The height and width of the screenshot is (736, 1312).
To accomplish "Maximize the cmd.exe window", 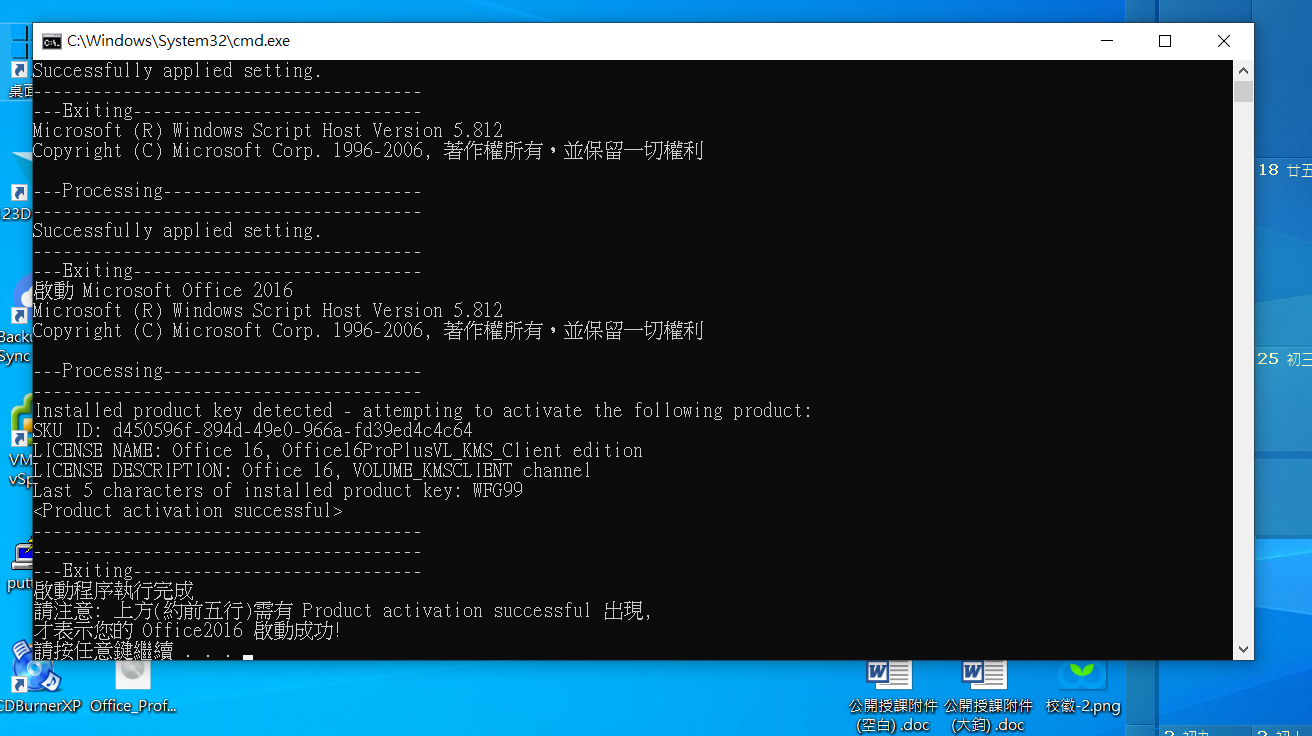I will coord(1165,41).
